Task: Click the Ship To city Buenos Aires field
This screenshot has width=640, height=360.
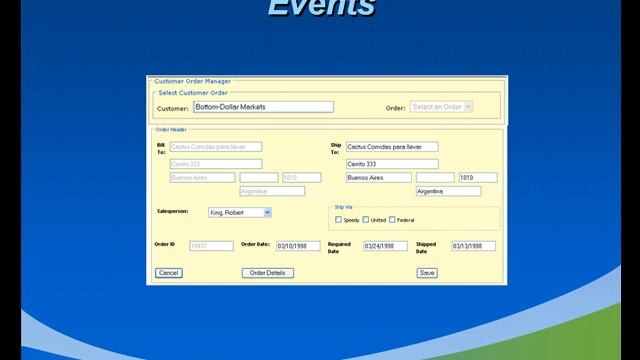Action: coord(379,178)
